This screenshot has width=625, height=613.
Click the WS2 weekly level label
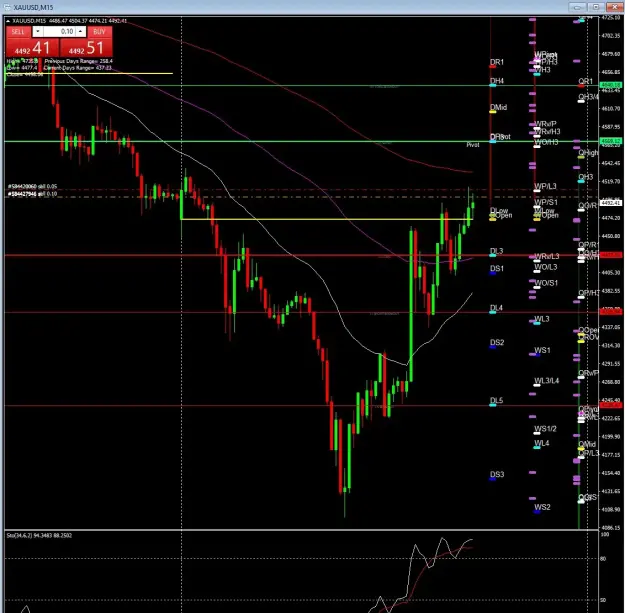click(542, 507)
